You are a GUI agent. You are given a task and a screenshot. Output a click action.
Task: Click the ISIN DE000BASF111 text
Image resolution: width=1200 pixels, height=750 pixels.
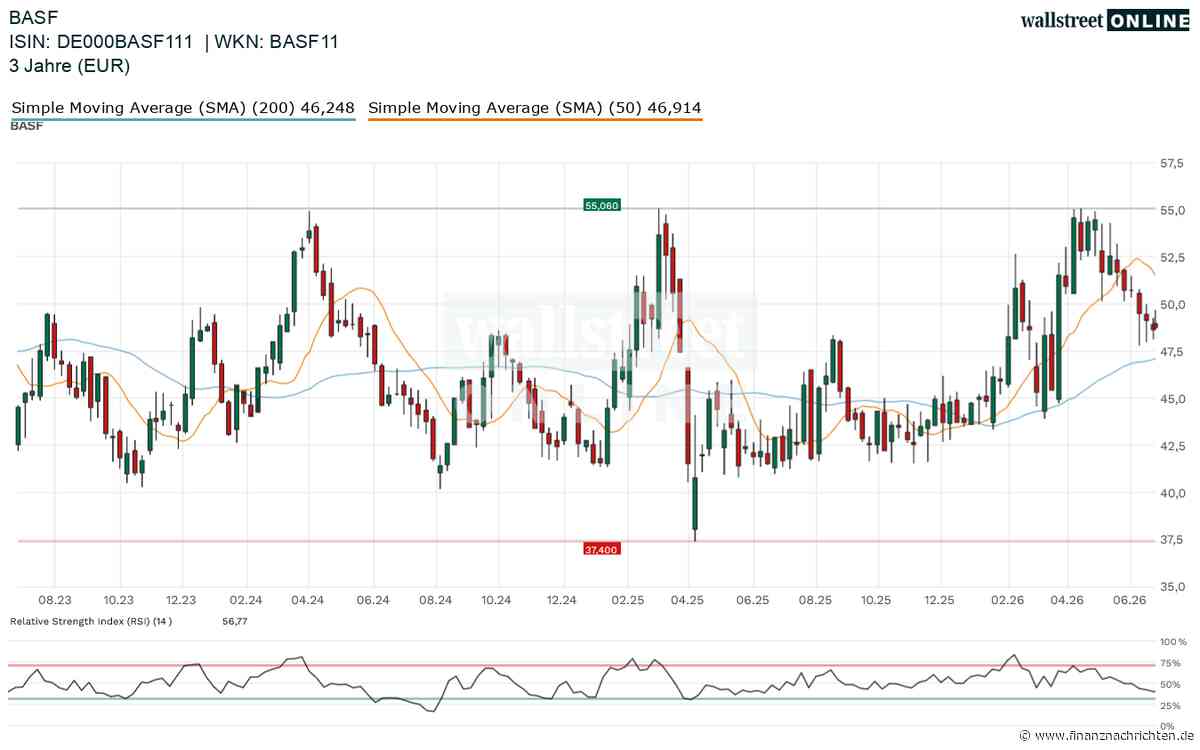pos(101,42)
